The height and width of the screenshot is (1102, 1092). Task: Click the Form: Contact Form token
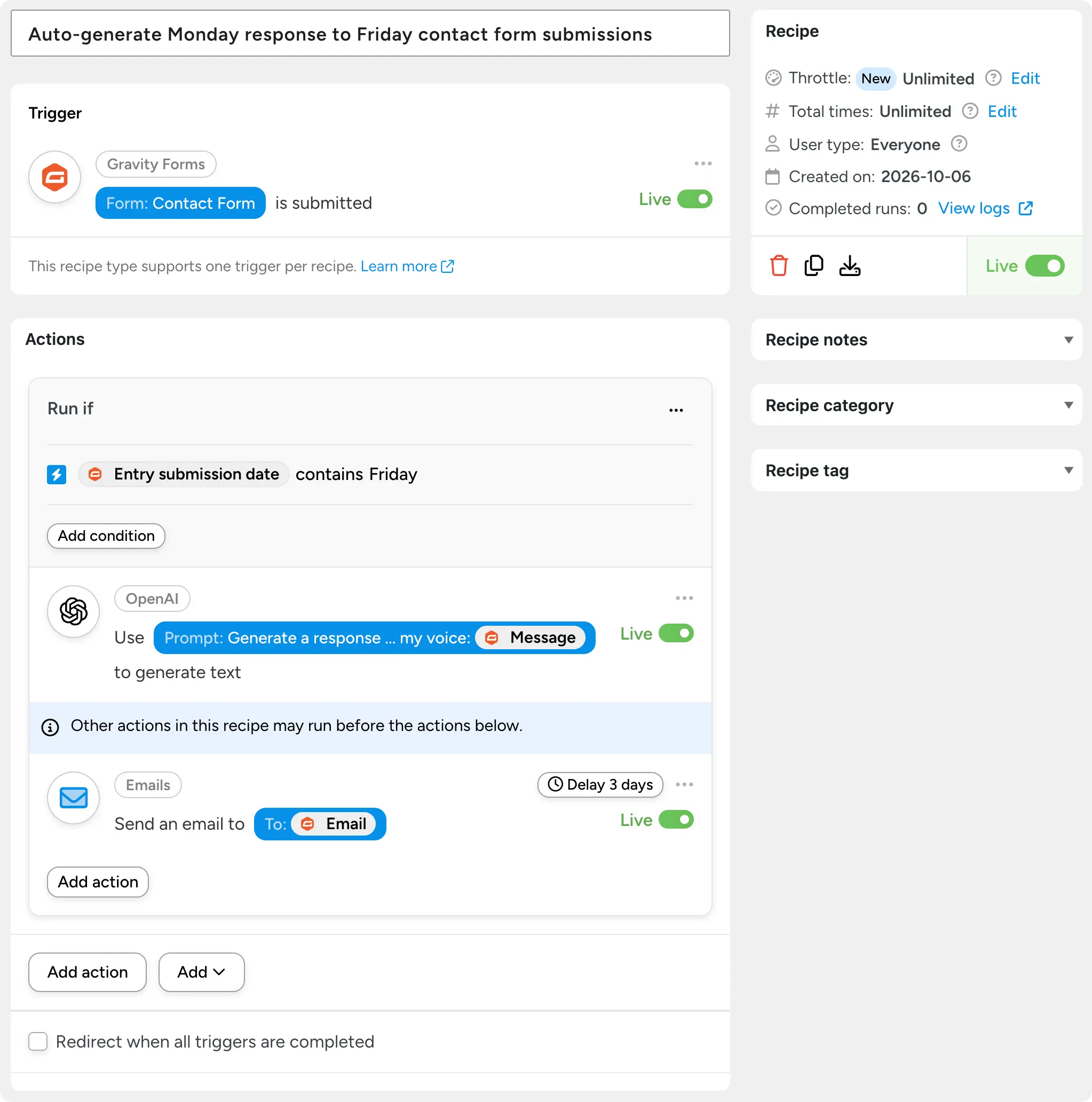pos(180,203)
